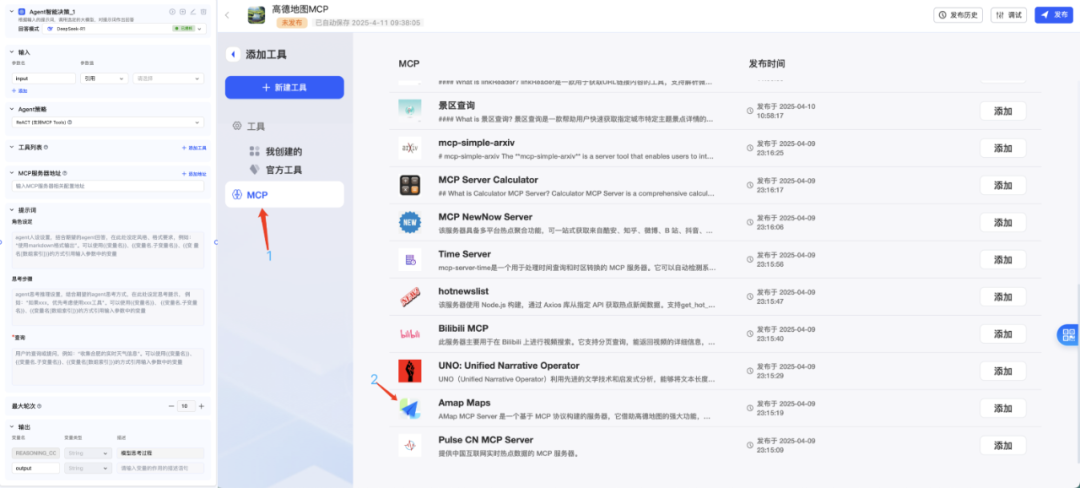Click the copy icon in Agent node header

(x=183, y=12)
